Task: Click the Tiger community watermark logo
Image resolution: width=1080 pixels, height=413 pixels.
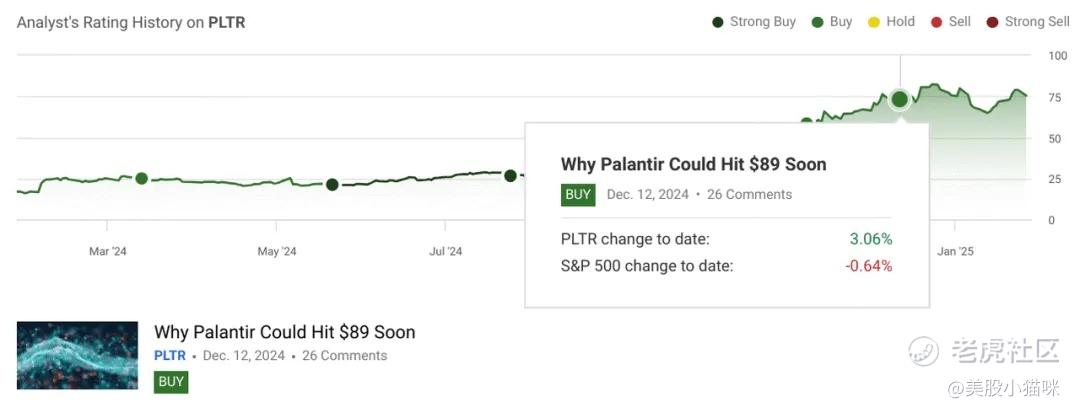Action: (925, 349)
